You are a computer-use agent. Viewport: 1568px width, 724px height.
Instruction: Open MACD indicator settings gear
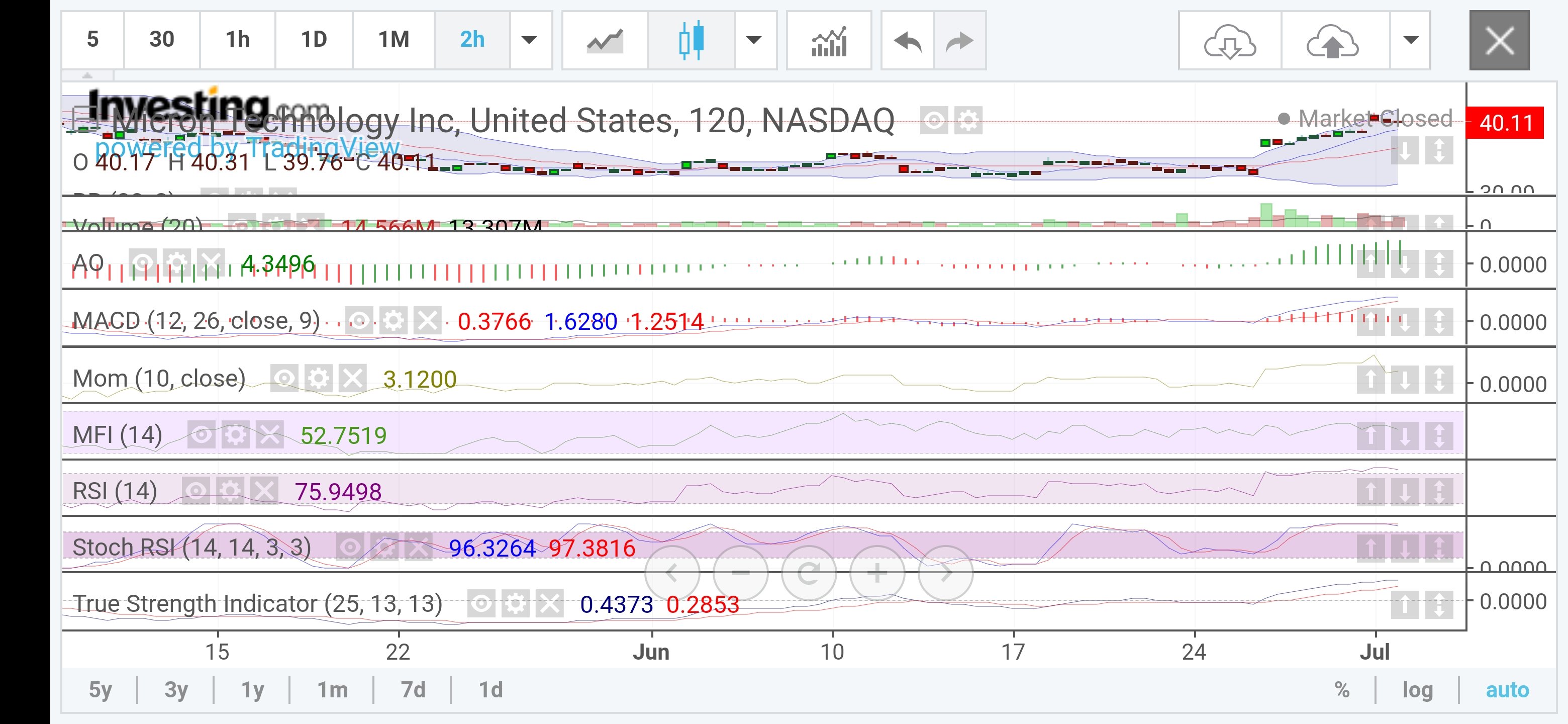(393, 320)
